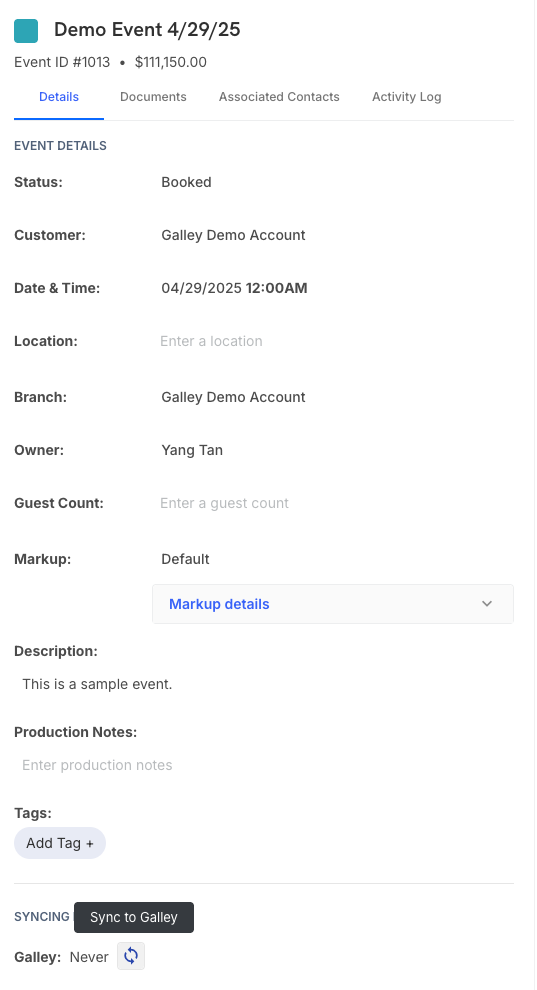View the Activity Log tab
The image size is (537, 990).
click(x=406, y=97)
